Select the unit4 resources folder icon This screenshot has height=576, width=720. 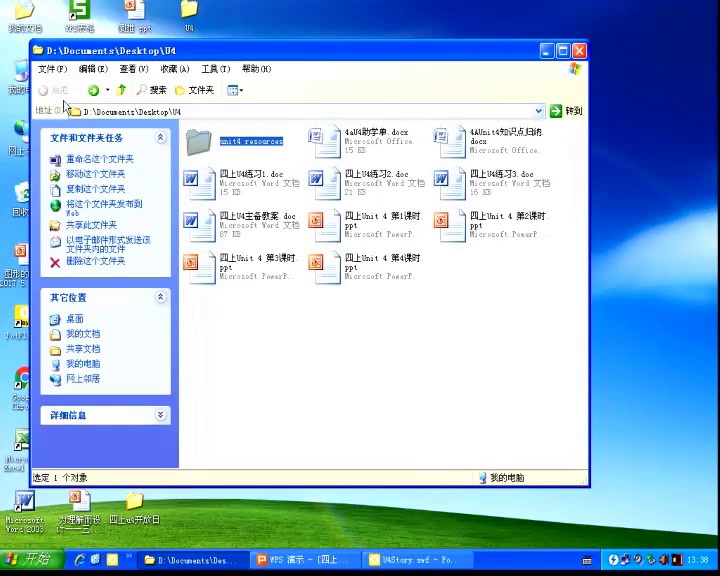[199, 142]
